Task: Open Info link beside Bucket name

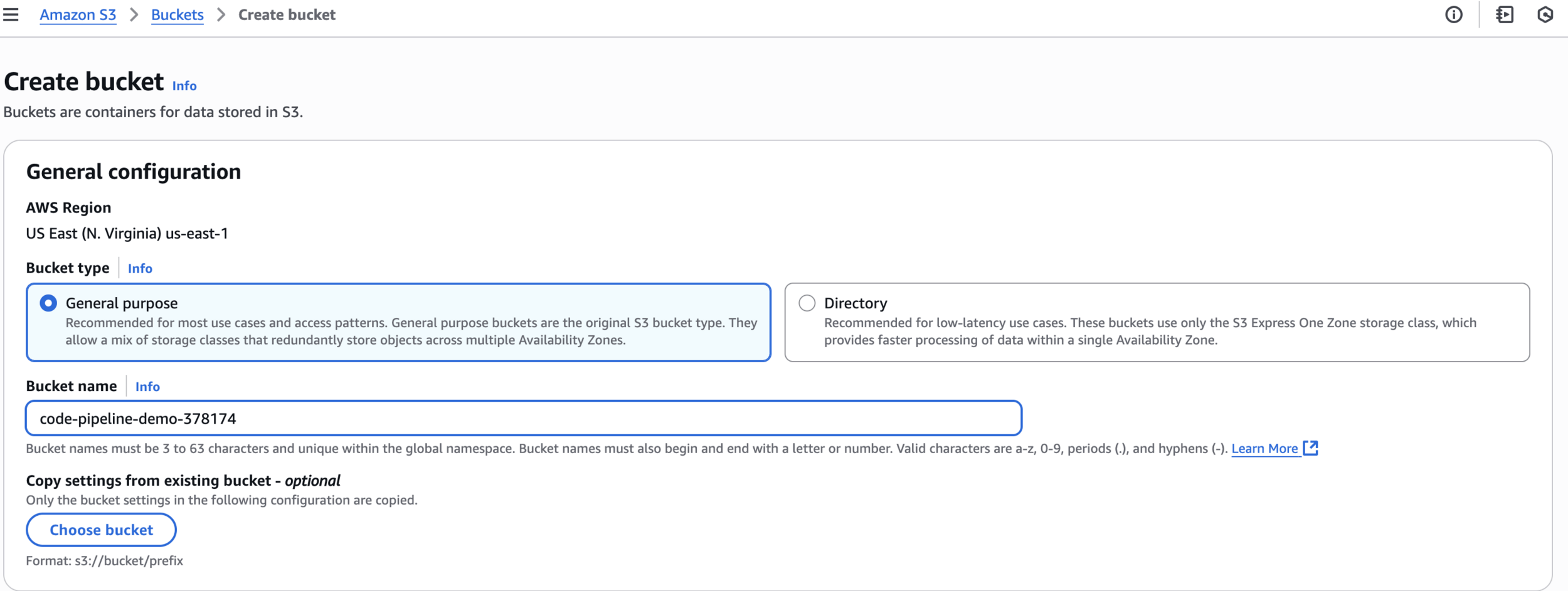Action: (x=147, y=387)
